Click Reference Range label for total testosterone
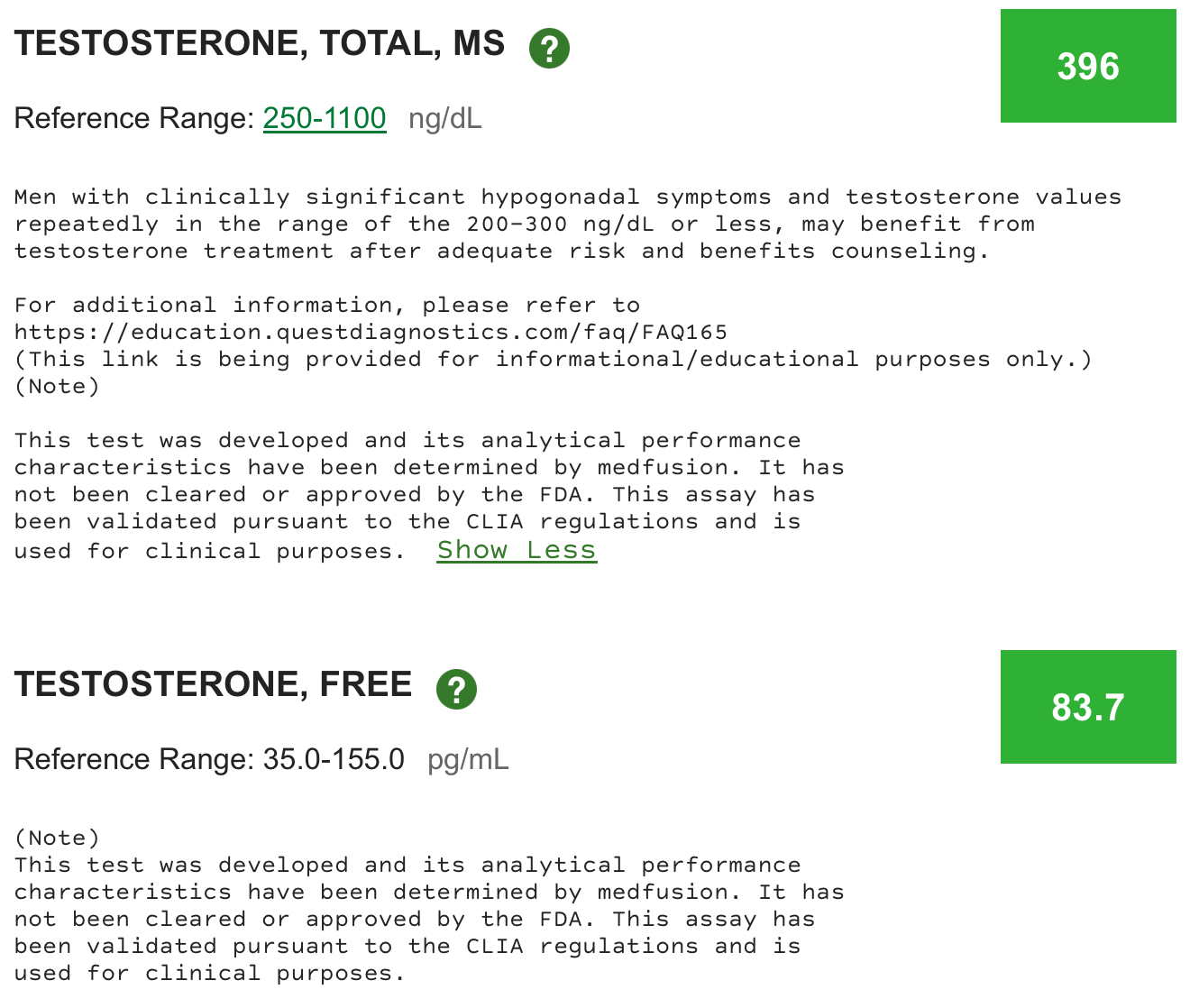 134,118
